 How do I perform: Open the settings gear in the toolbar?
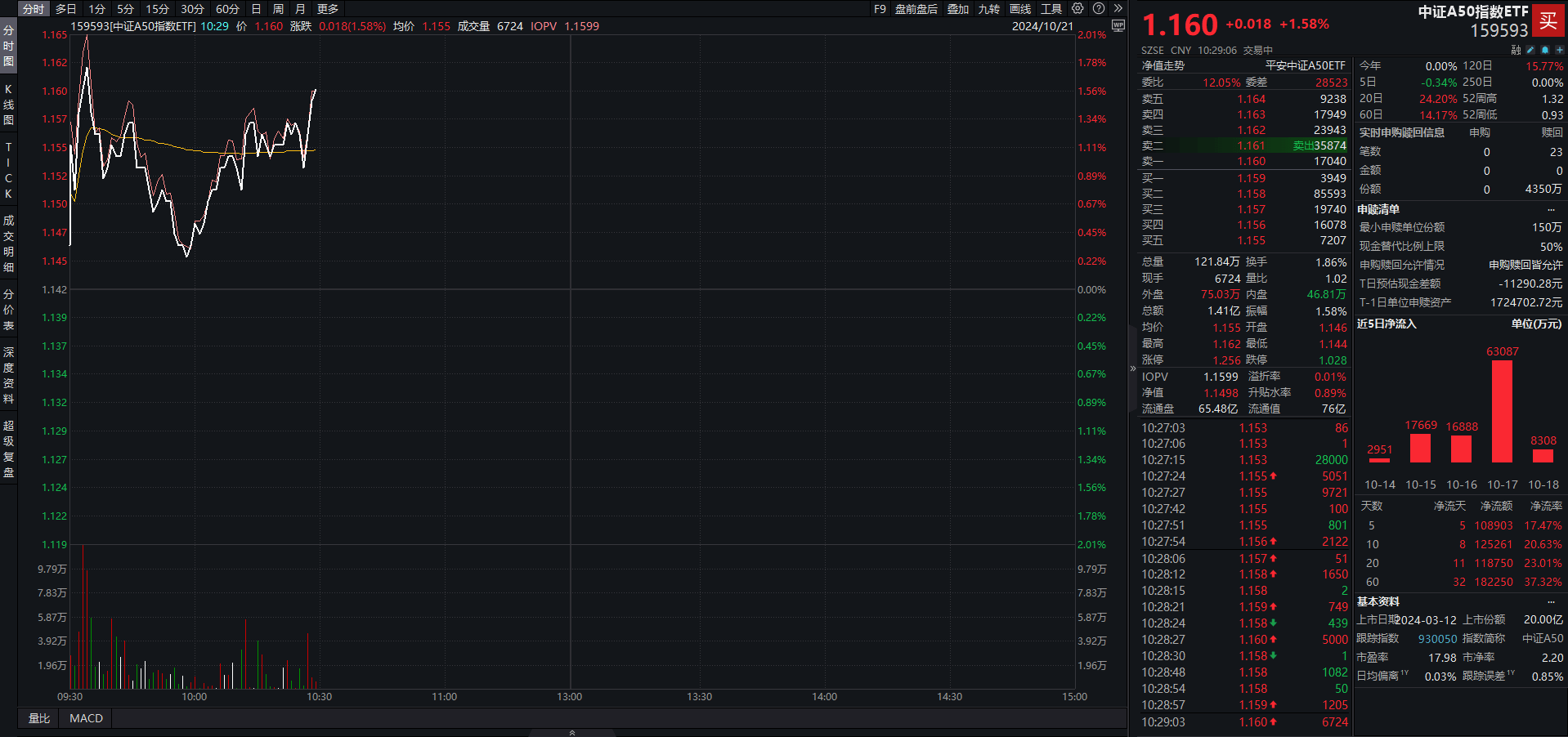(1077, 8)
